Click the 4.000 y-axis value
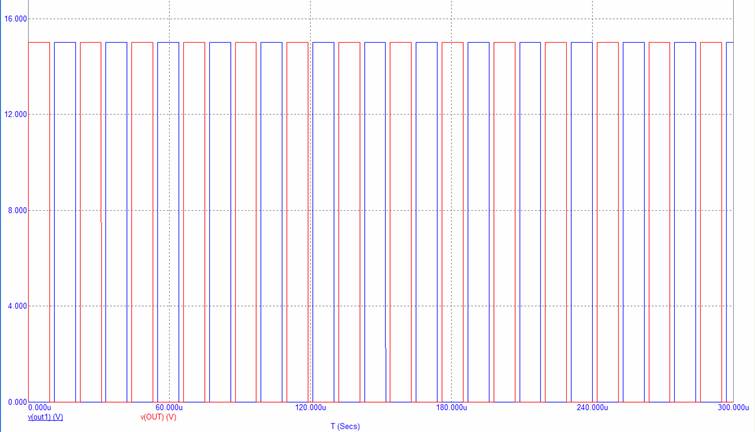The height and width of the screenshot is (432, 755). tap(18, 306)
